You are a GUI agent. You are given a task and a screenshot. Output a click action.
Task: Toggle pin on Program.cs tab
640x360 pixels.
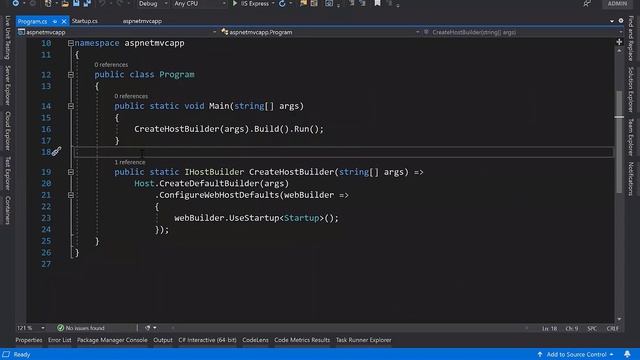(x=55, y=21)
